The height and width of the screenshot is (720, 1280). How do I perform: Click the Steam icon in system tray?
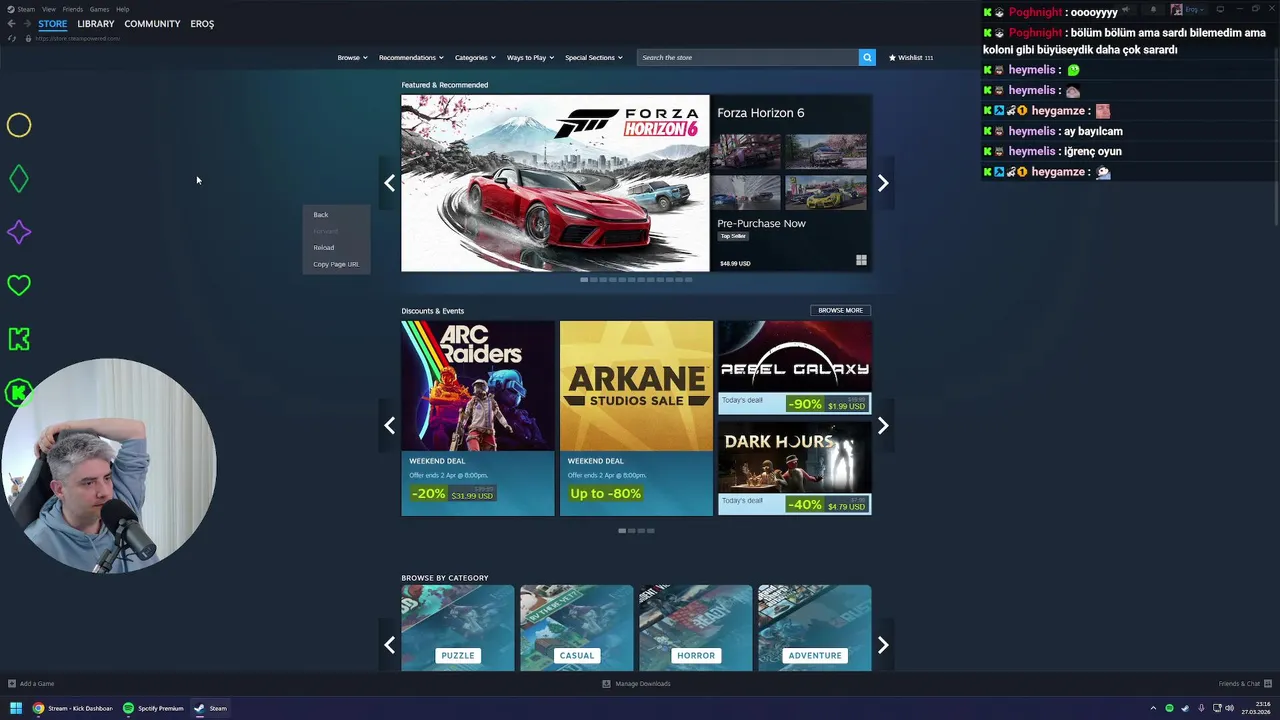tap(1185, 708)
